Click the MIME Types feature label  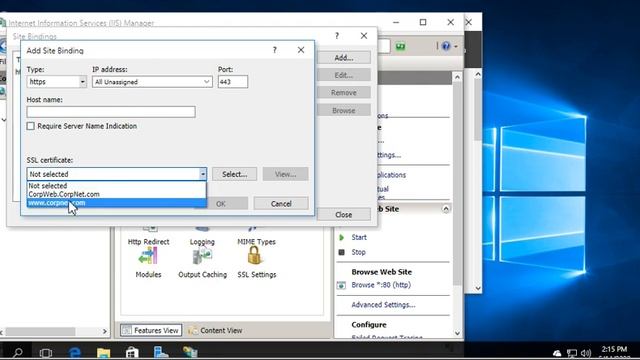(x=256, y=242)
